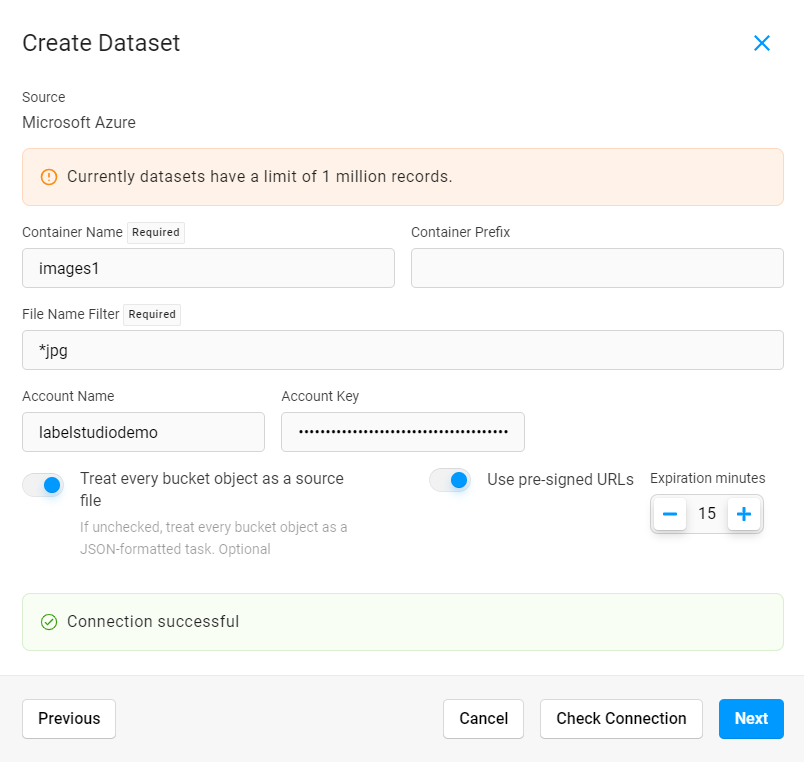Click the Expiration minutes value field

pos(707,513)
